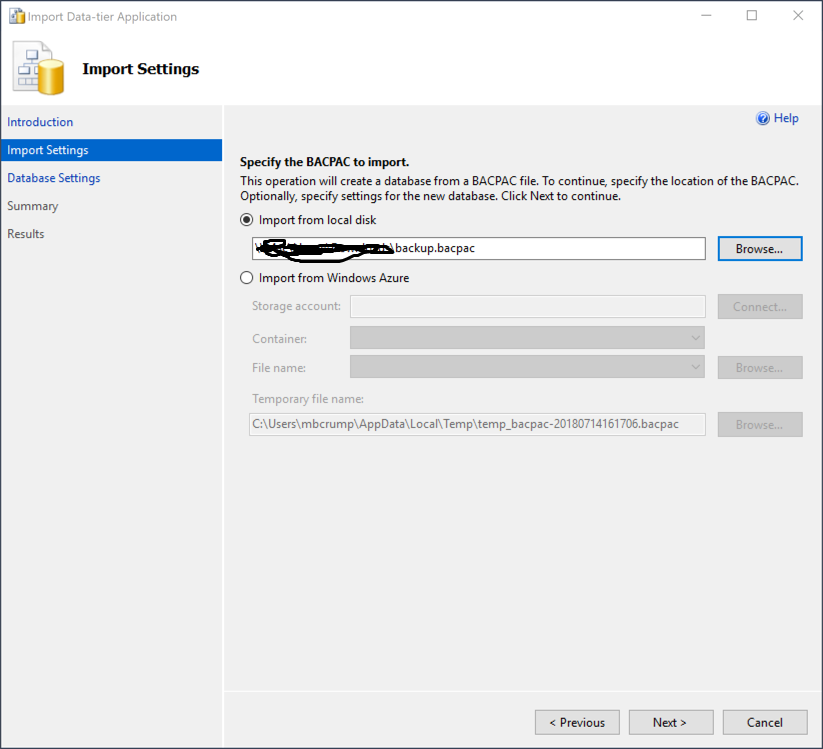The height and width of the screenshot is (749, 823).
Task: Open the File name dropdown
Action: (527, 367)
